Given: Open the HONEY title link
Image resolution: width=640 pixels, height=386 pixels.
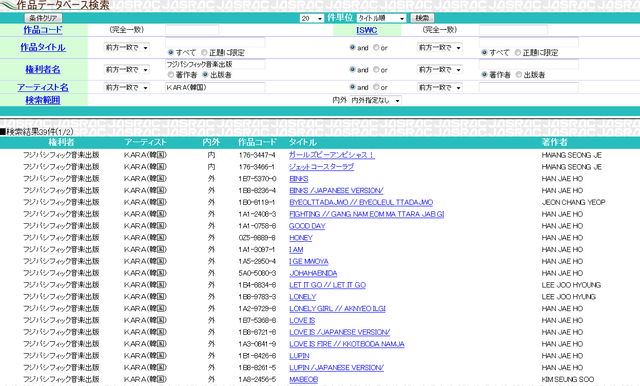Looking at the screenshot, I should (301, 238).
